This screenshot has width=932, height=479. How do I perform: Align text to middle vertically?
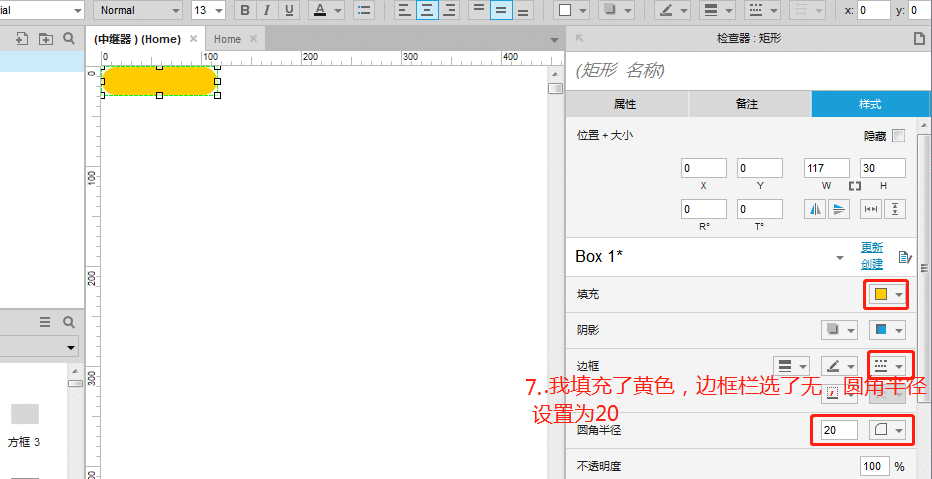click(501, 10)
